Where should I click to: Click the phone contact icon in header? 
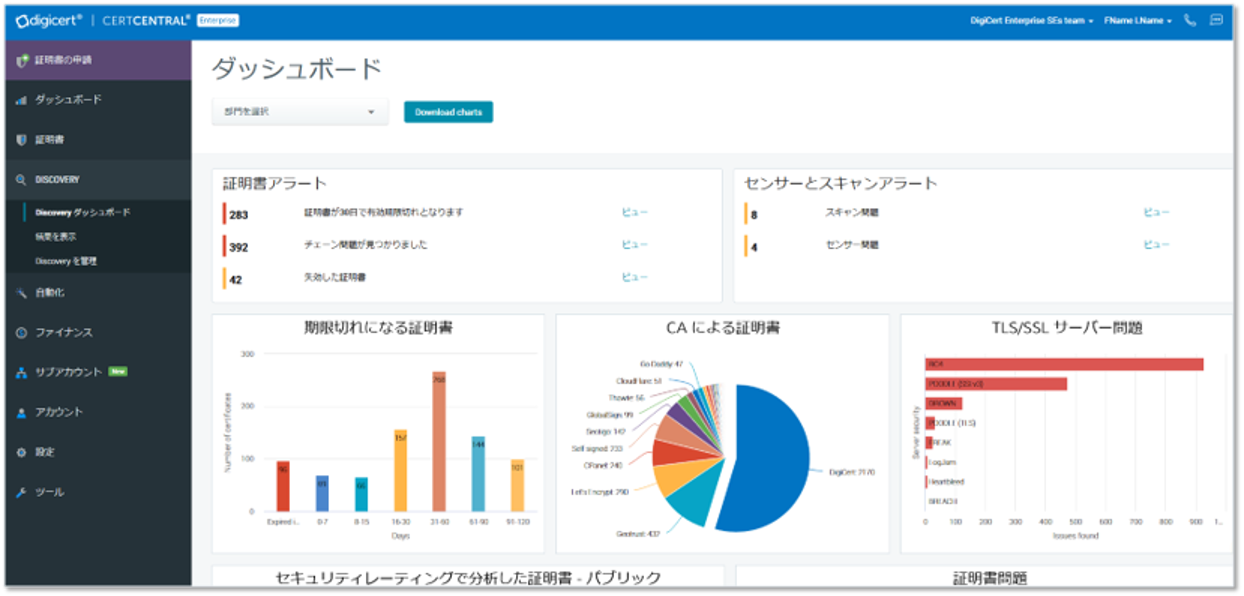coord(1190,20)
